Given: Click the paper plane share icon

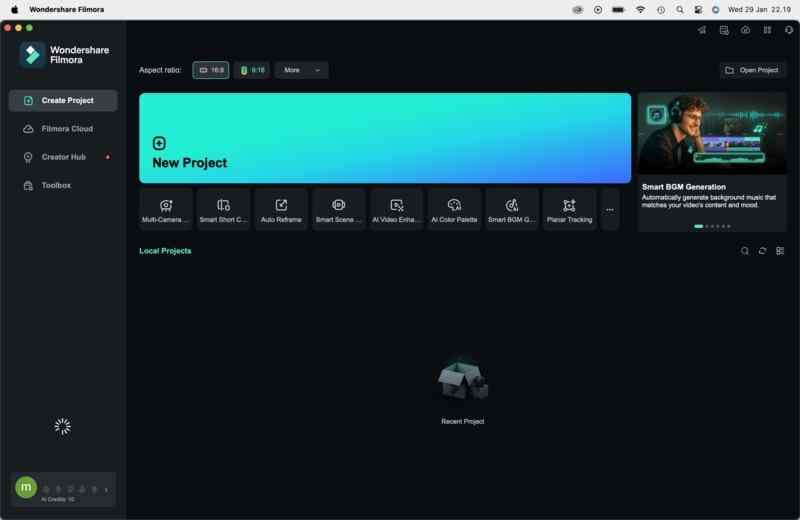Looking at the screenshot, I should point(702,30).
